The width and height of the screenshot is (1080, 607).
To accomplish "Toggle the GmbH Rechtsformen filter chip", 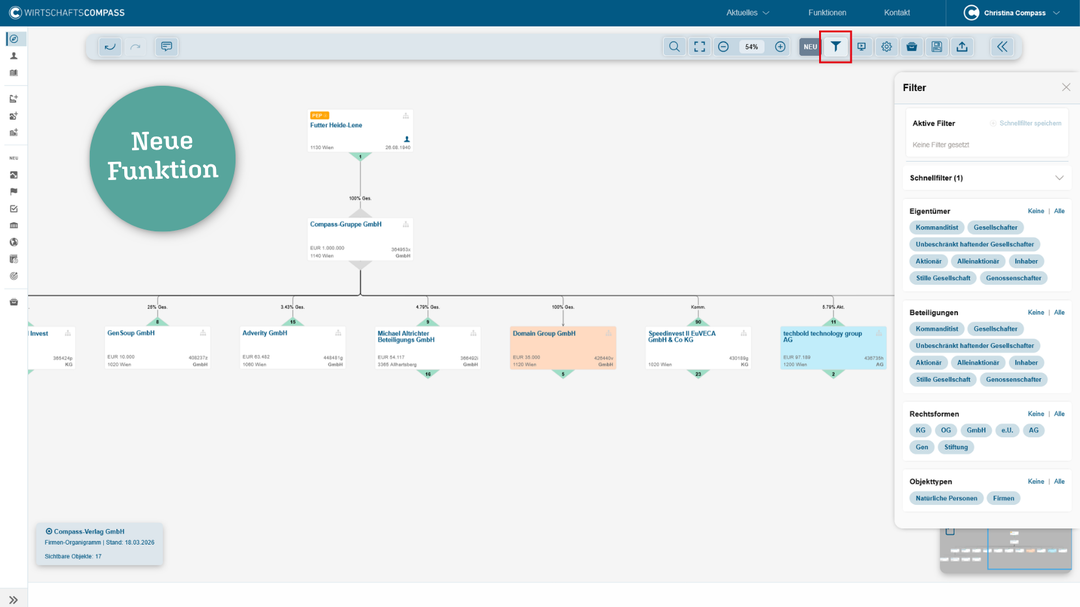I will (x=976, y=430).
